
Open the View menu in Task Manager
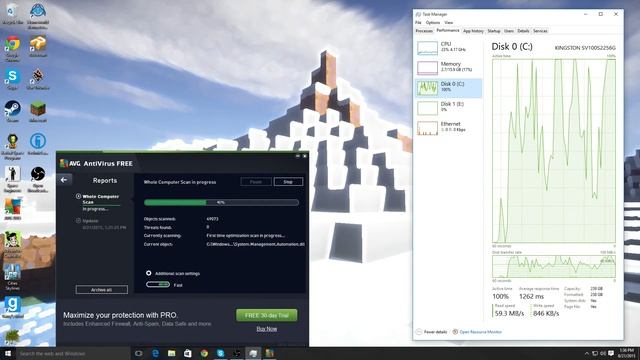point(449,23)
